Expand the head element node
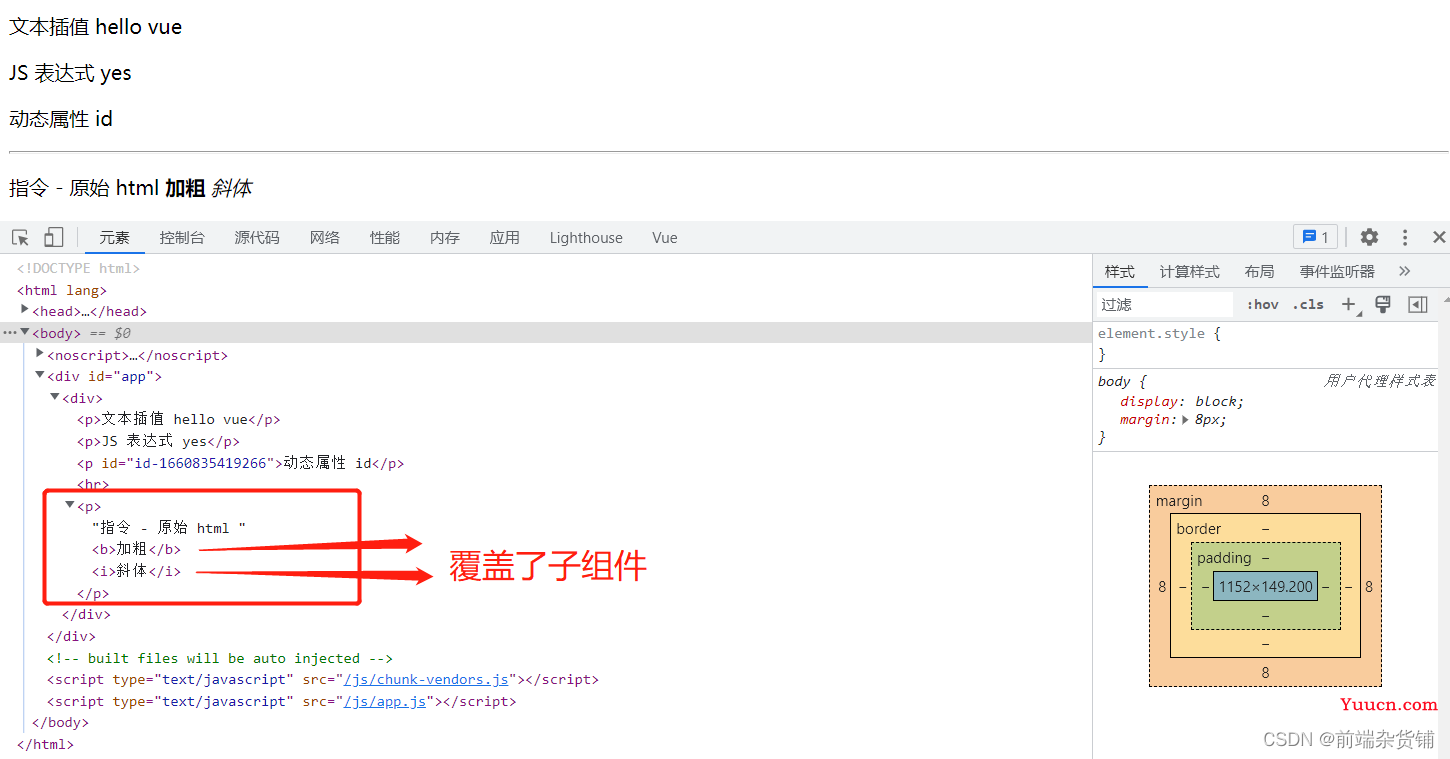Viewport: 1450px width, 759px height. click(x=25, y=311)
